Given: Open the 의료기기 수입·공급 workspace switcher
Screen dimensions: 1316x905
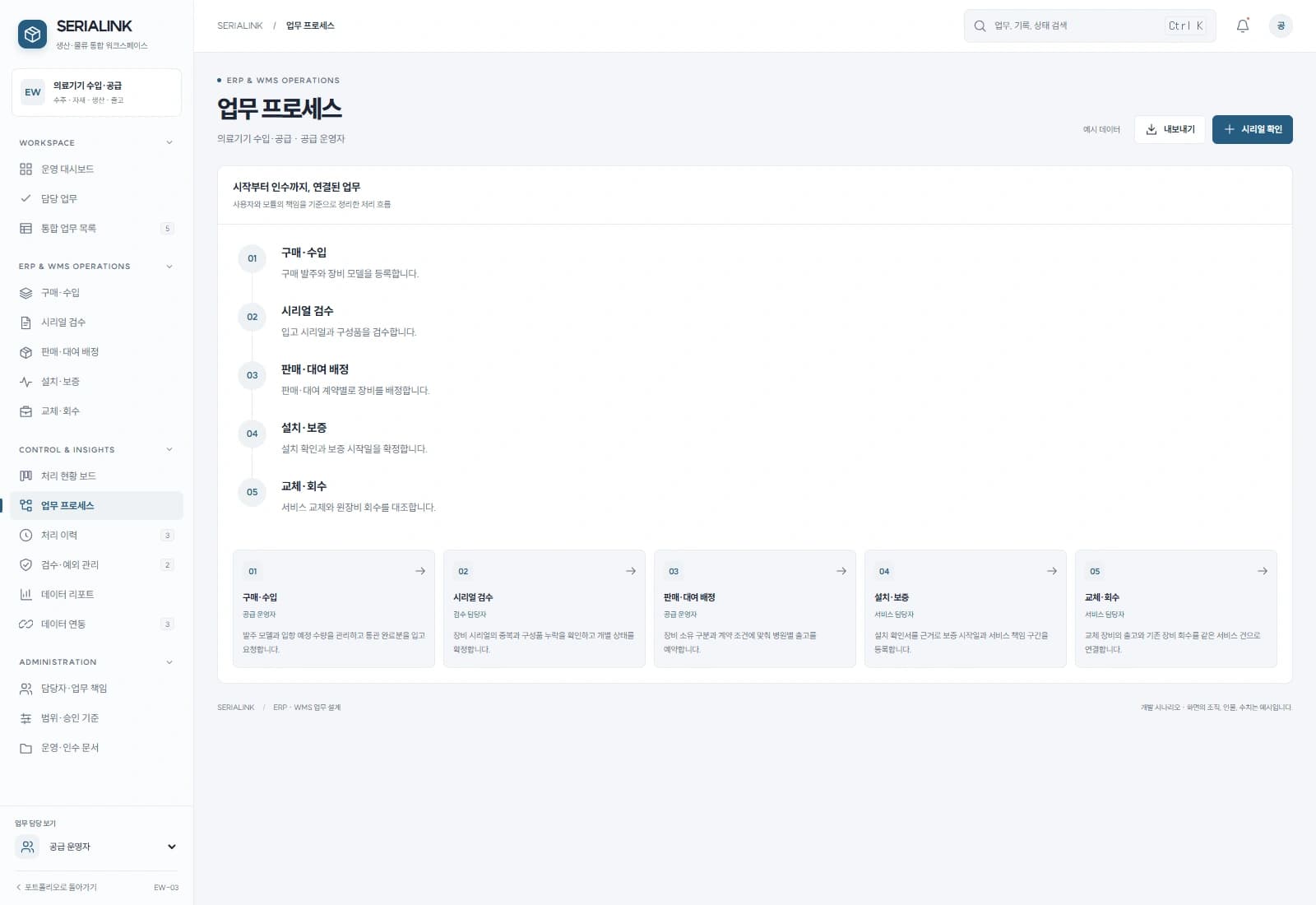Looking at the screenshot, I should (96, 92).
